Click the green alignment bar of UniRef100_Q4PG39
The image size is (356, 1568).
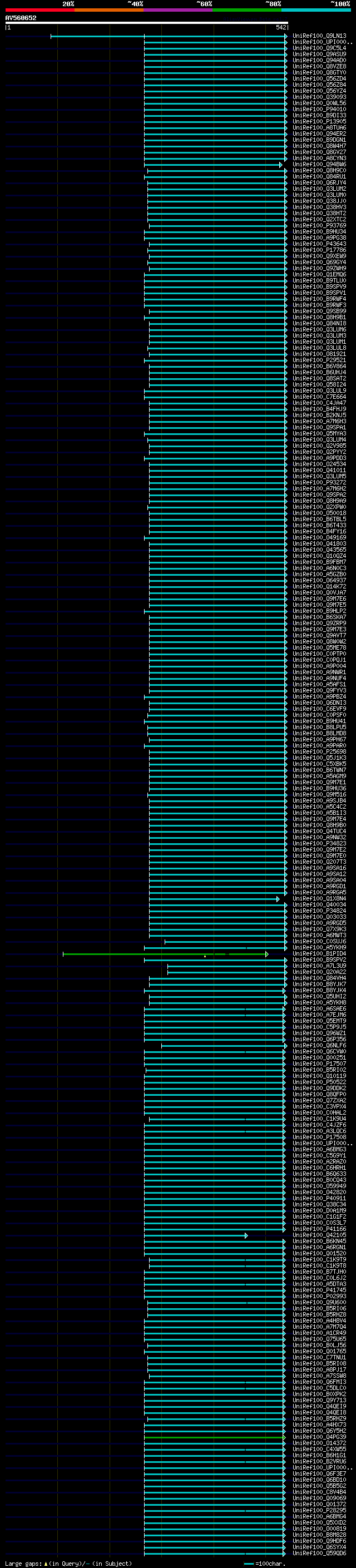click(215, 1437)
